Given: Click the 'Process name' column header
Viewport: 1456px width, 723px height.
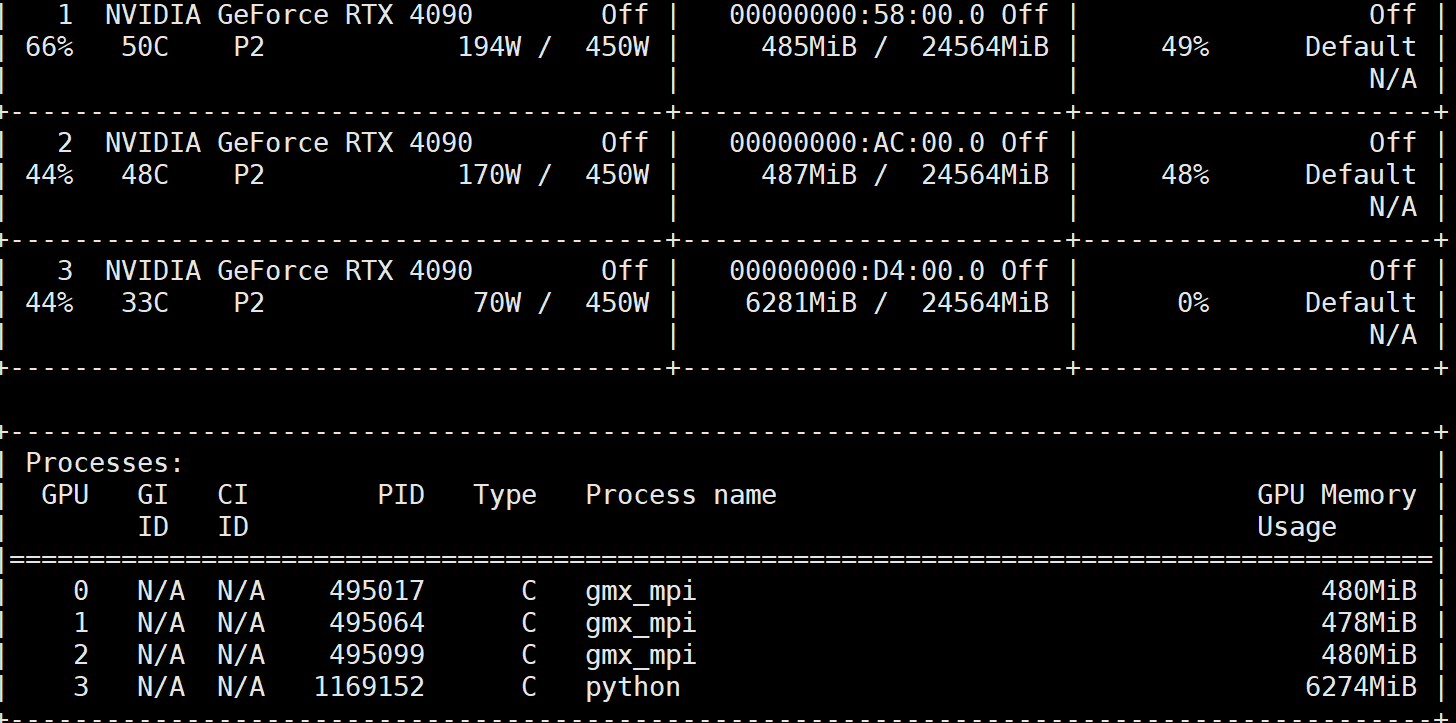Looking at the screenshot, I should (x=681, y=495).
